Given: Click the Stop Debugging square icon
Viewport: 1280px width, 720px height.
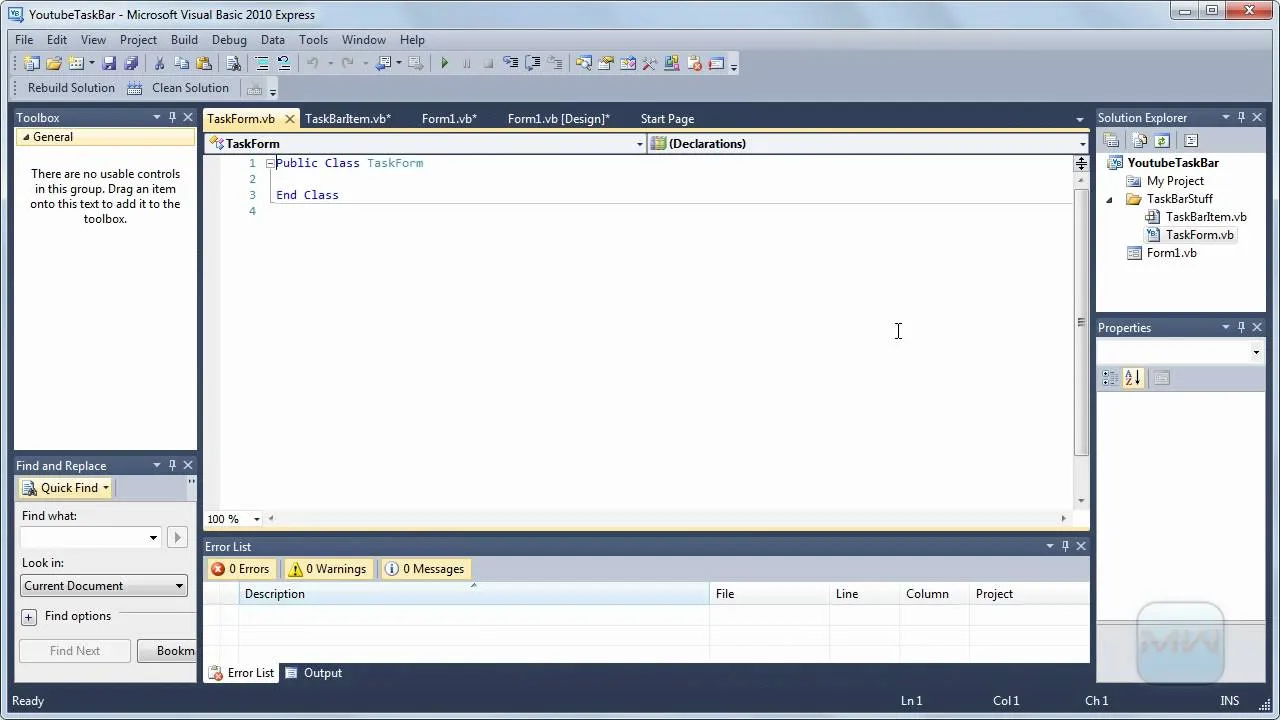Looking at the screenshot, I should click(488, 63).
